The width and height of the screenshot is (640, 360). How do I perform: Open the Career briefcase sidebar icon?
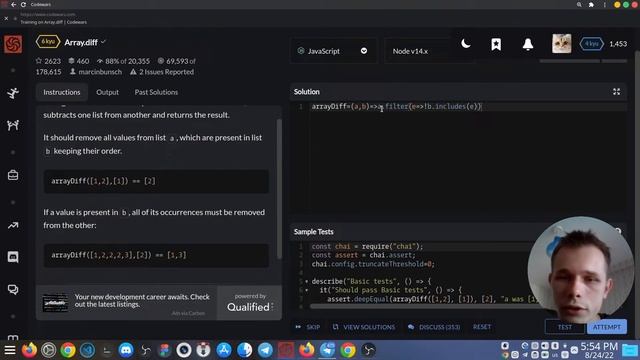(x=13, y=175)
